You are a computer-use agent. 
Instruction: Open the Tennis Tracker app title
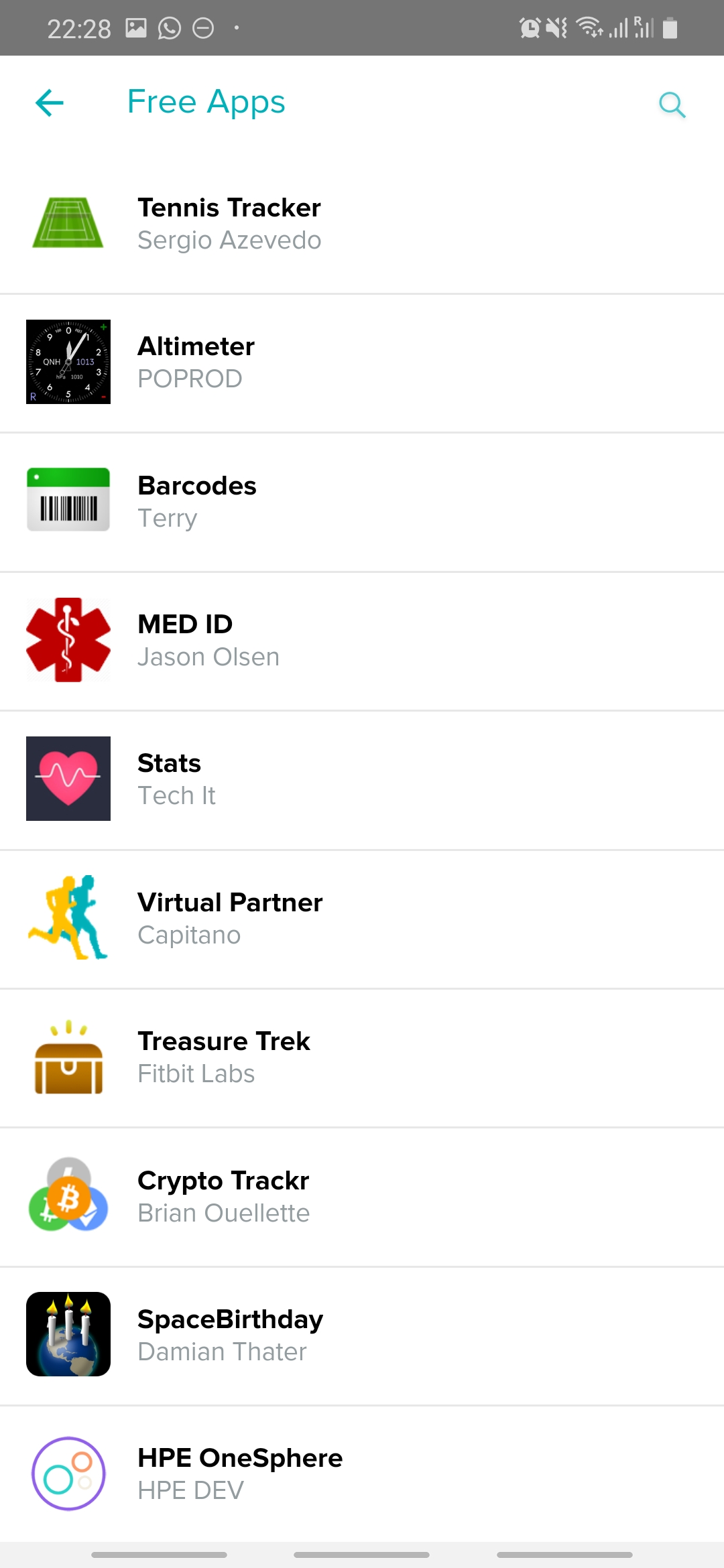229,208
